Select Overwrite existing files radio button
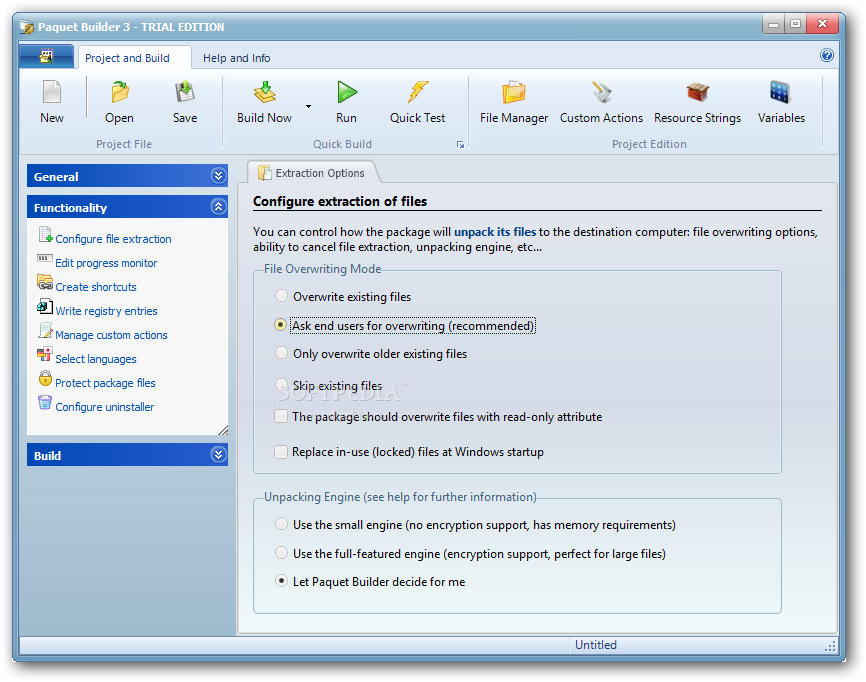Viewport: 866px width, 682px height. (x=281, y=296)
